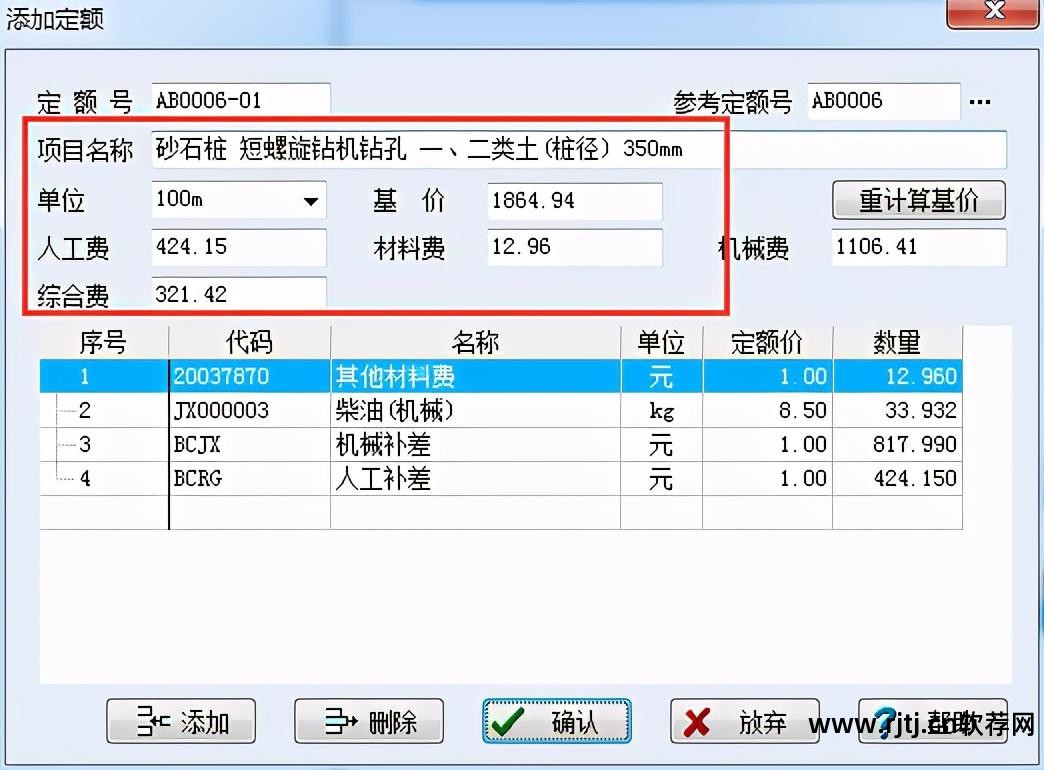This screenshot has height=770, width=1044.
Task: Click the 定额价 column header
Action: click(767, 342)
